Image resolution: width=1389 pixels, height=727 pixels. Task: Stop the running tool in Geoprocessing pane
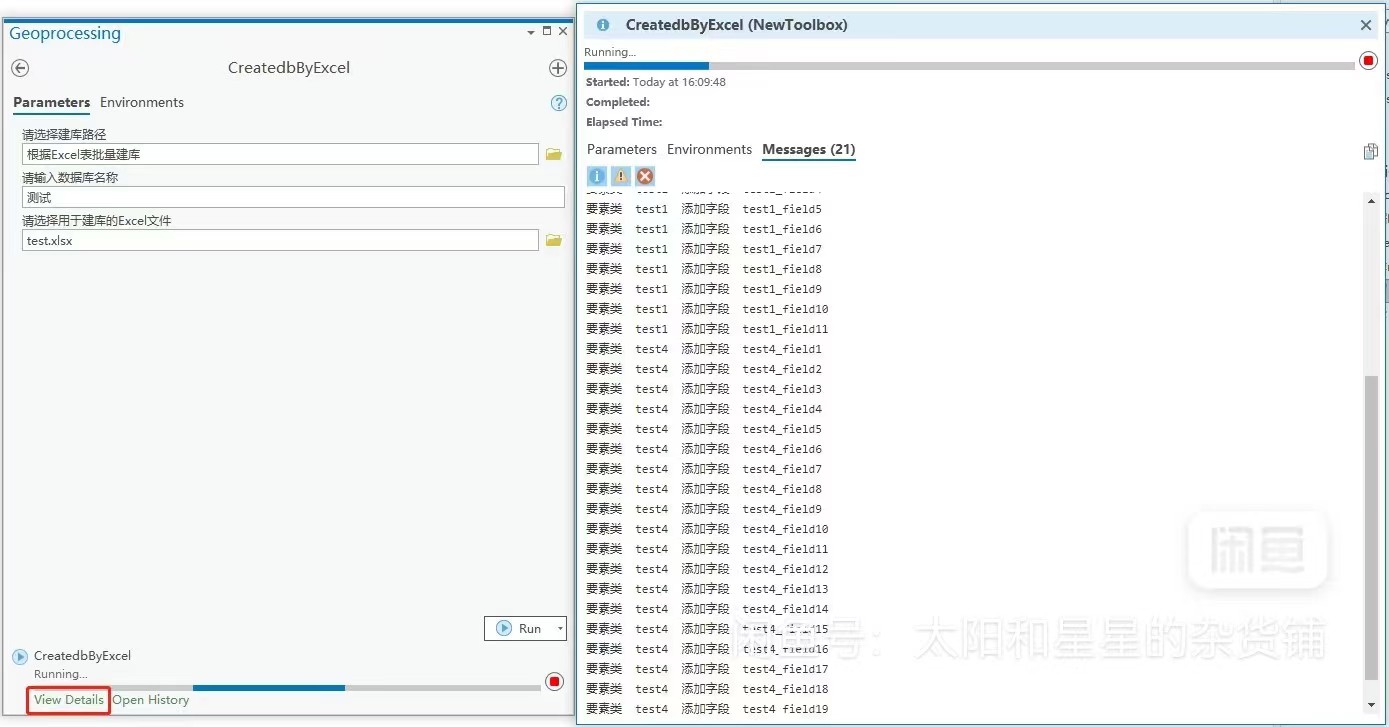pos(555,682)
